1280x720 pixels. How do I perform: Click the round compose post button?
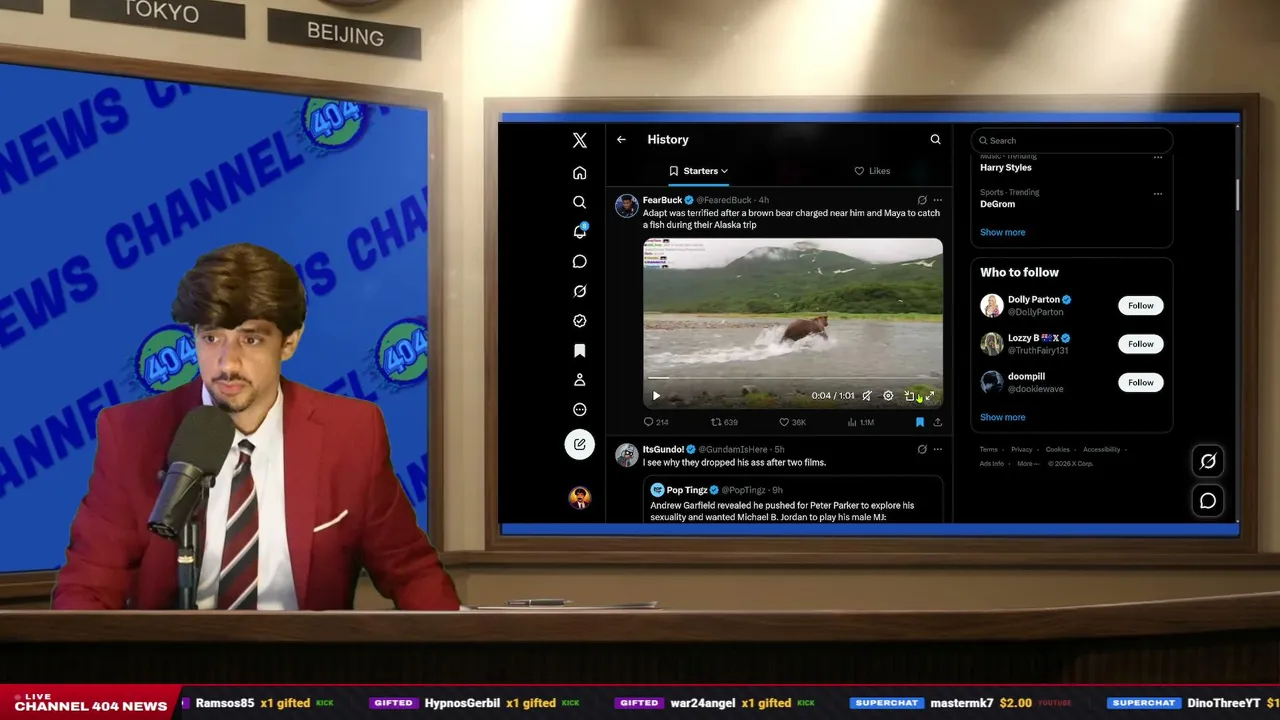[x=580, y=444]
